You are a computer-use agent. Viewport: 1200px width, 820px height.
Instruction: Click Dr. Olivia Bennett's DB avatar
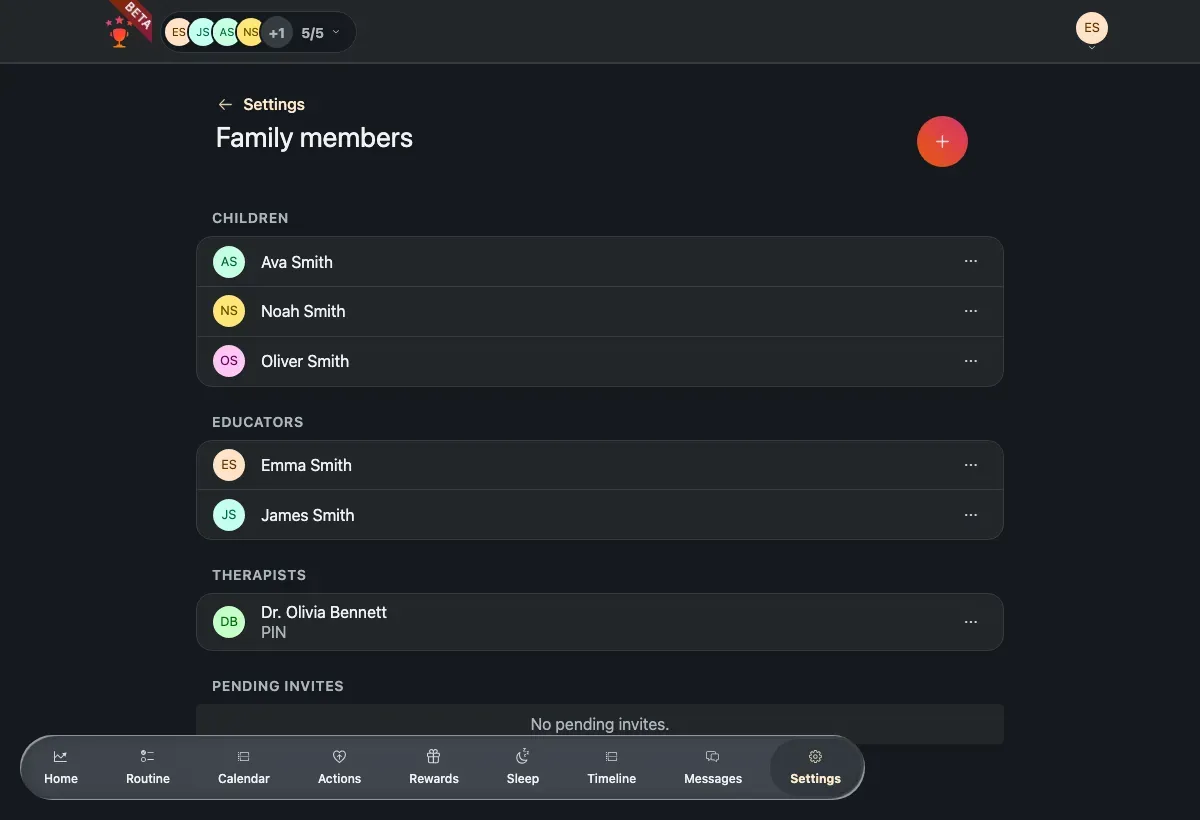tap(229, 622)
